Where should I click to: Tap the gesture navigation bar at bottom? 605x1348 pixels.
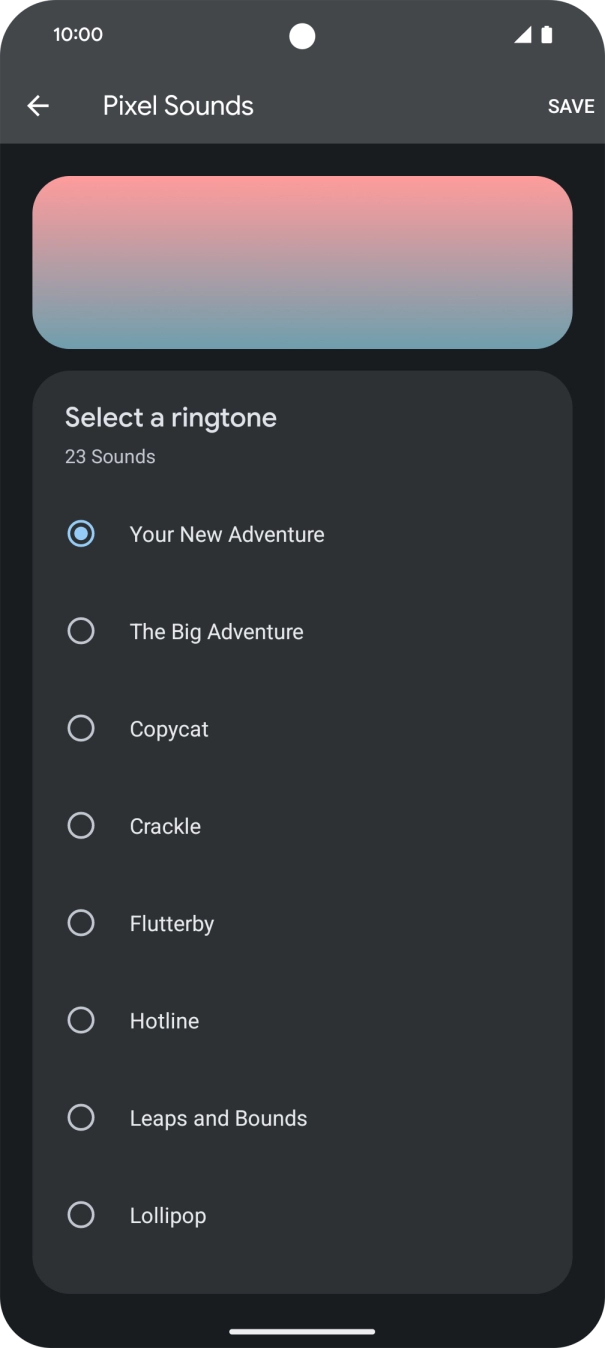pos(302,1331)
